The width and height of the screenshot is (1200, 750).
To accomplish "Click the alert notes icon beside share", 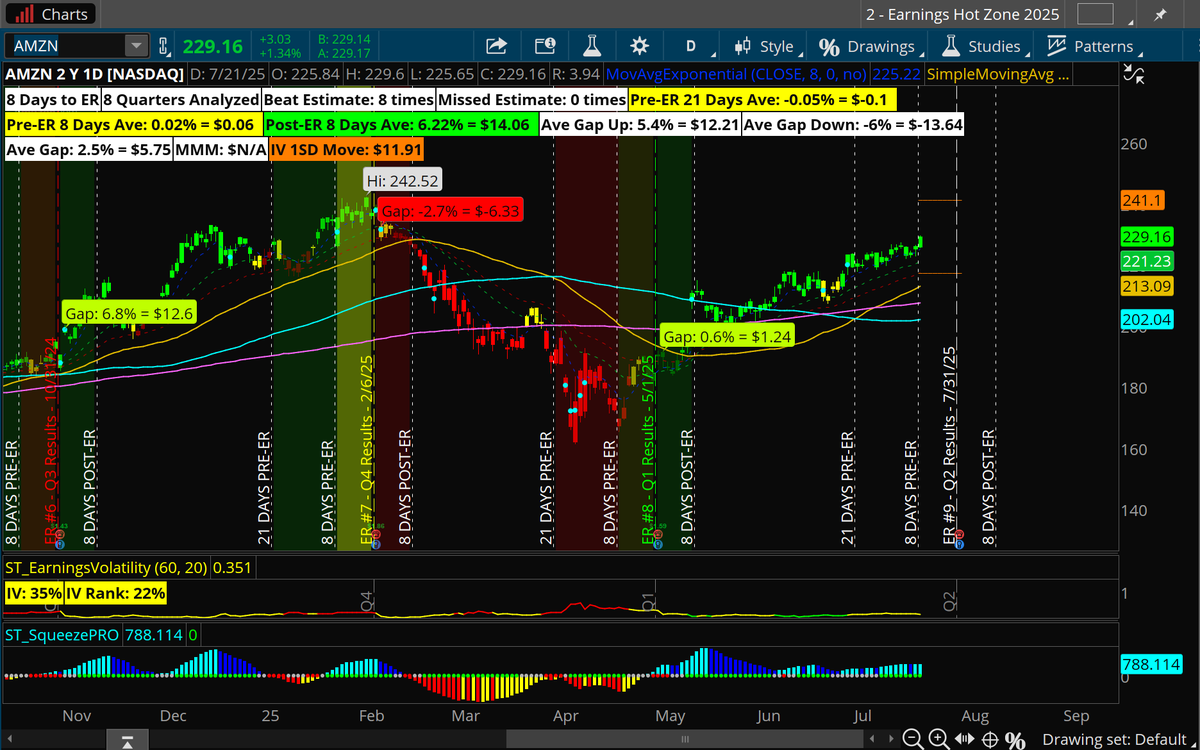I will coord(545,46).
